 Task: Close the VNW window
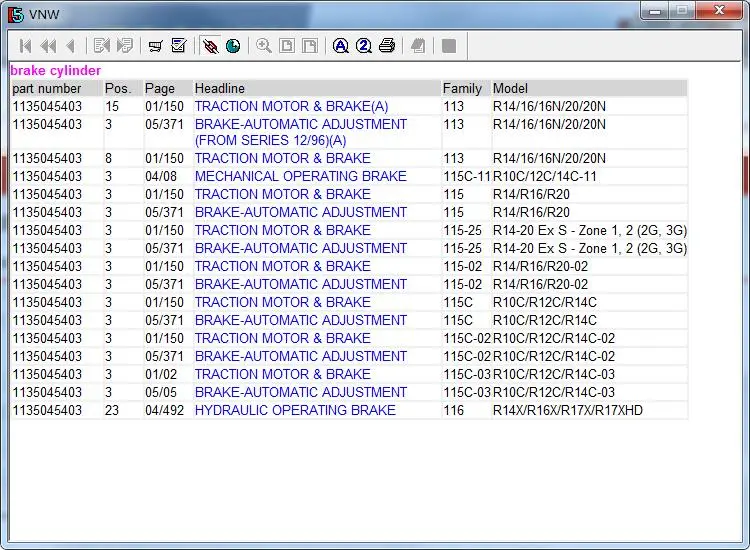[719, 11]
